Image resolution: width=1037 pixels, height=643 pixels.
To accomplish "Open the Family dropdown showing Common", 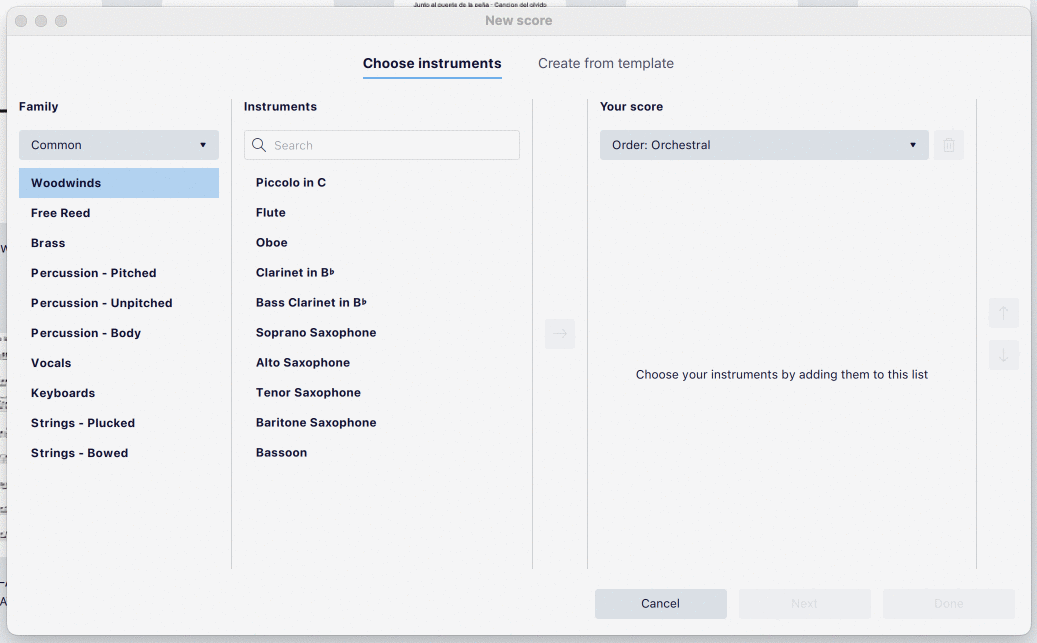I will point(118,144).
